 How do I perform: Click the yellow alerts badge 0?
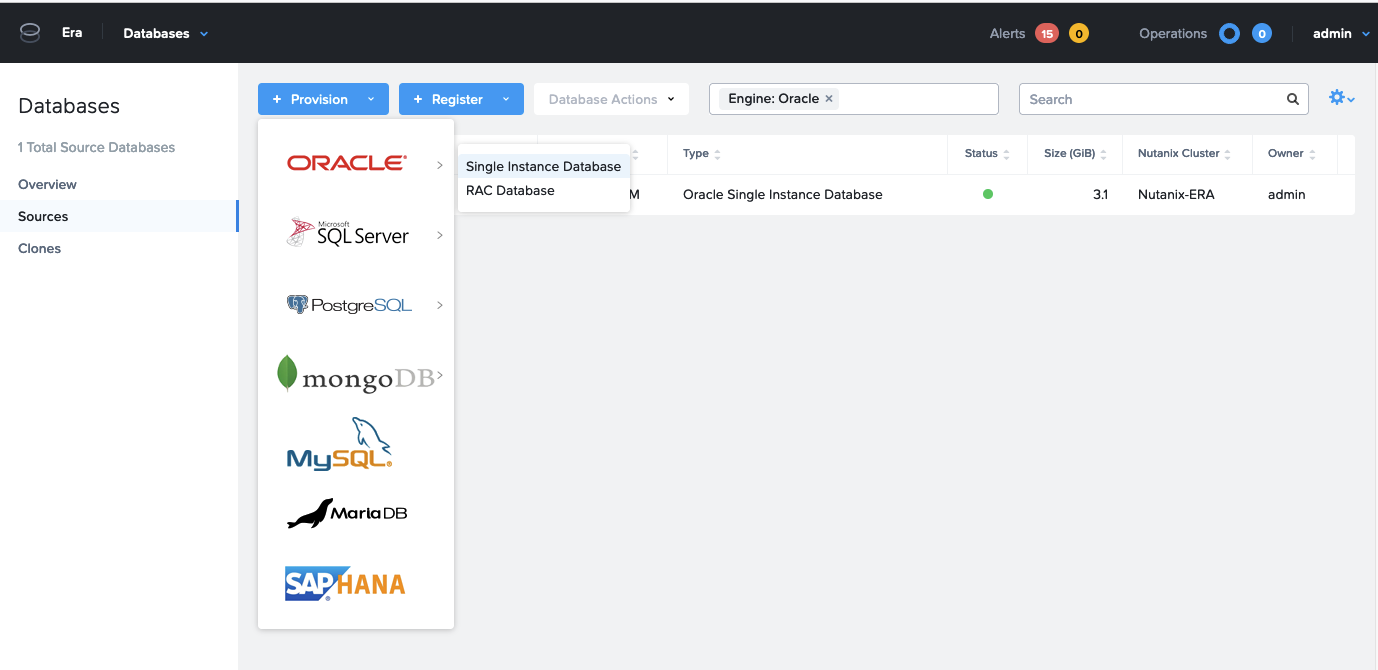[x=1079, y=34]
